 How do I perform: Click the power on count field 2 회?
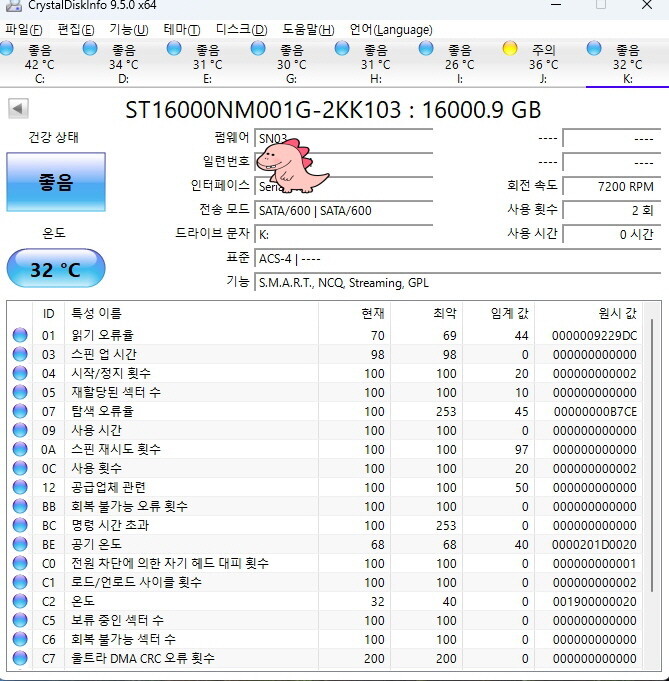coord(612,211)
